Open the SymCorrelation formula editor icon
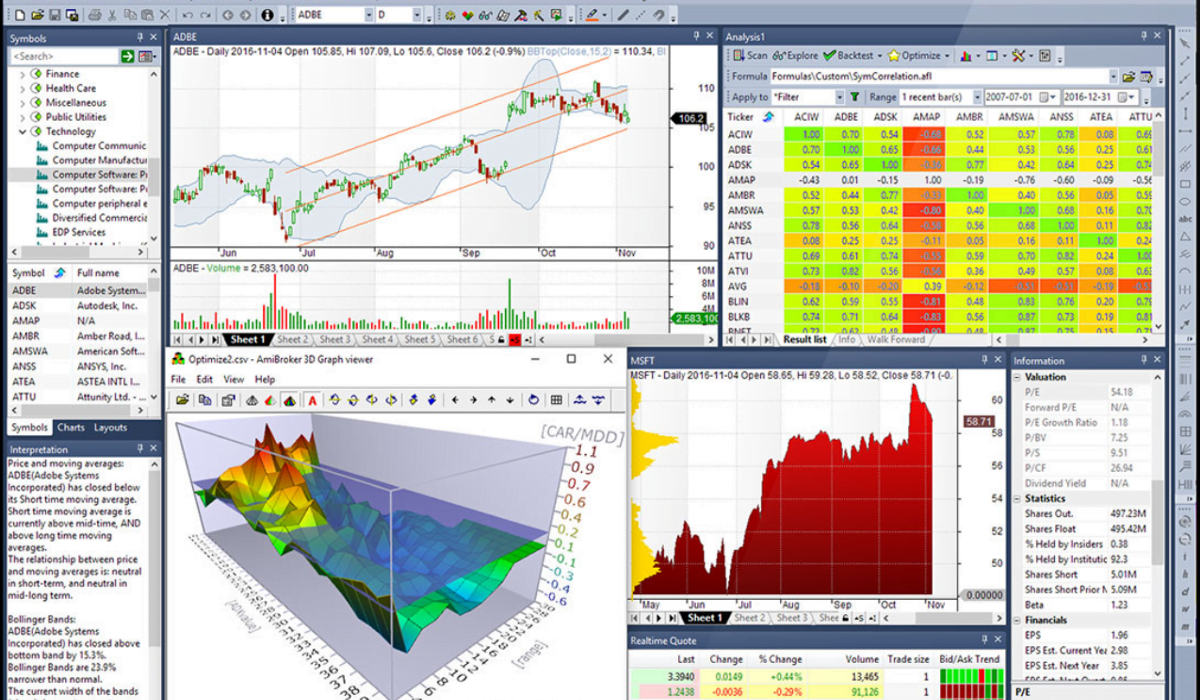 tap(1146, 75)
